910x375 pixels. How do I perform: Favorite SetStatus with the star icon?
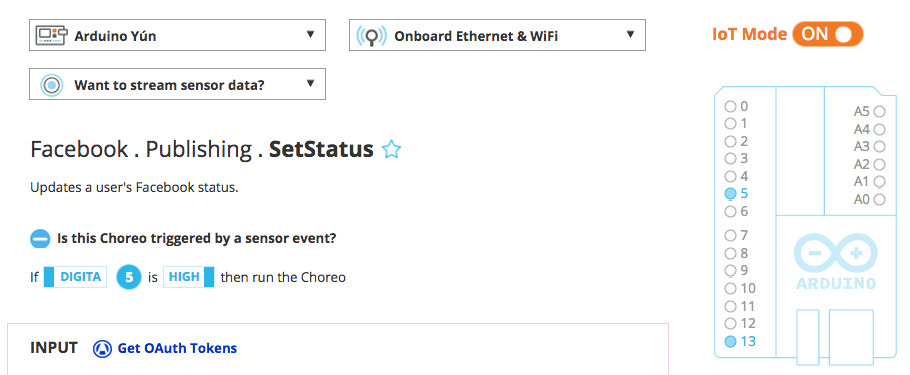tap(392, 150)
